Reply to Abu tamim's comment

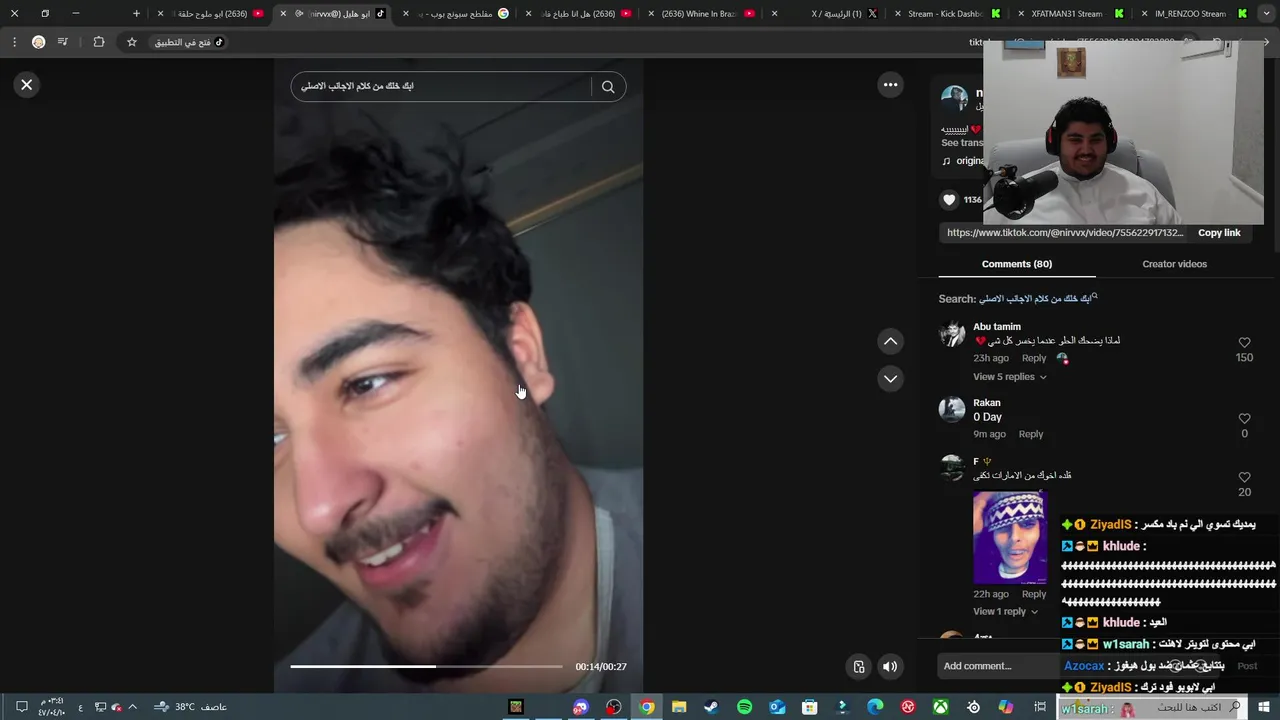1034,358
